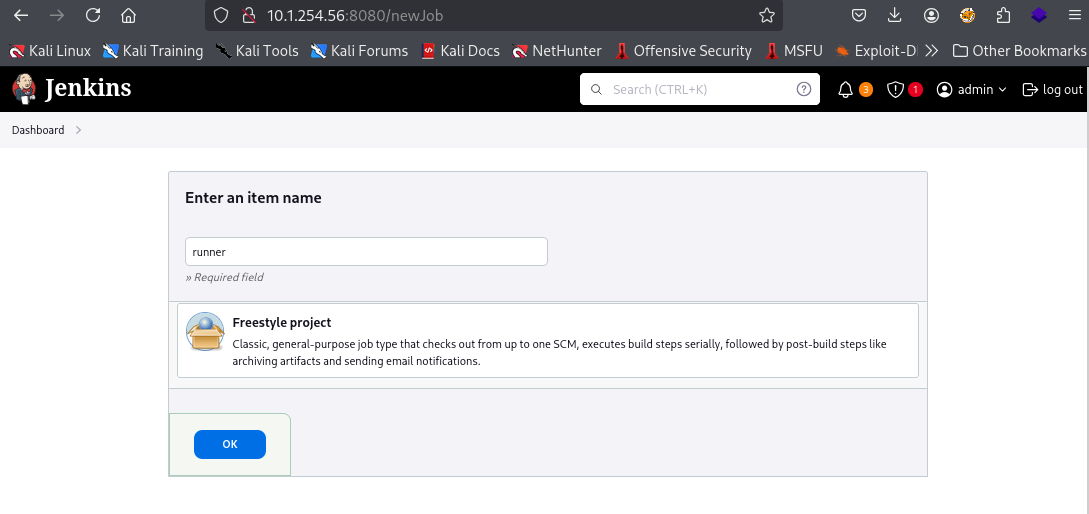Open MSFU bookmark
The width and height of the screenshot is (1089, 514).
tap(793, 51)
